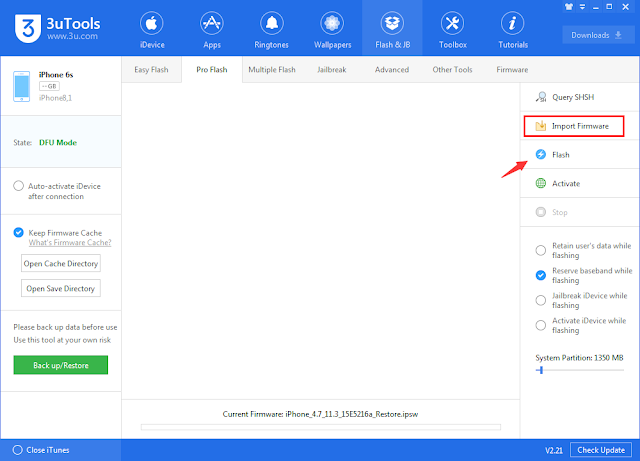Click the Stop circle icon
This screenshot has height=461, width=640.
coord(541,212)
